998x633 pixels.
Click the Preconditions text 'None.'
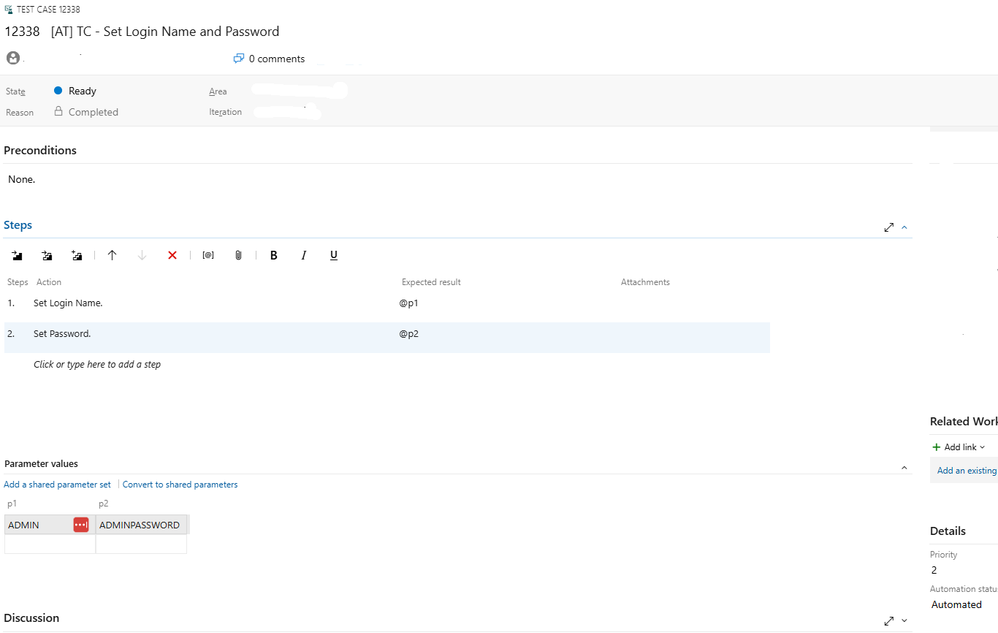pyautogui.click(x=22, y=179)
